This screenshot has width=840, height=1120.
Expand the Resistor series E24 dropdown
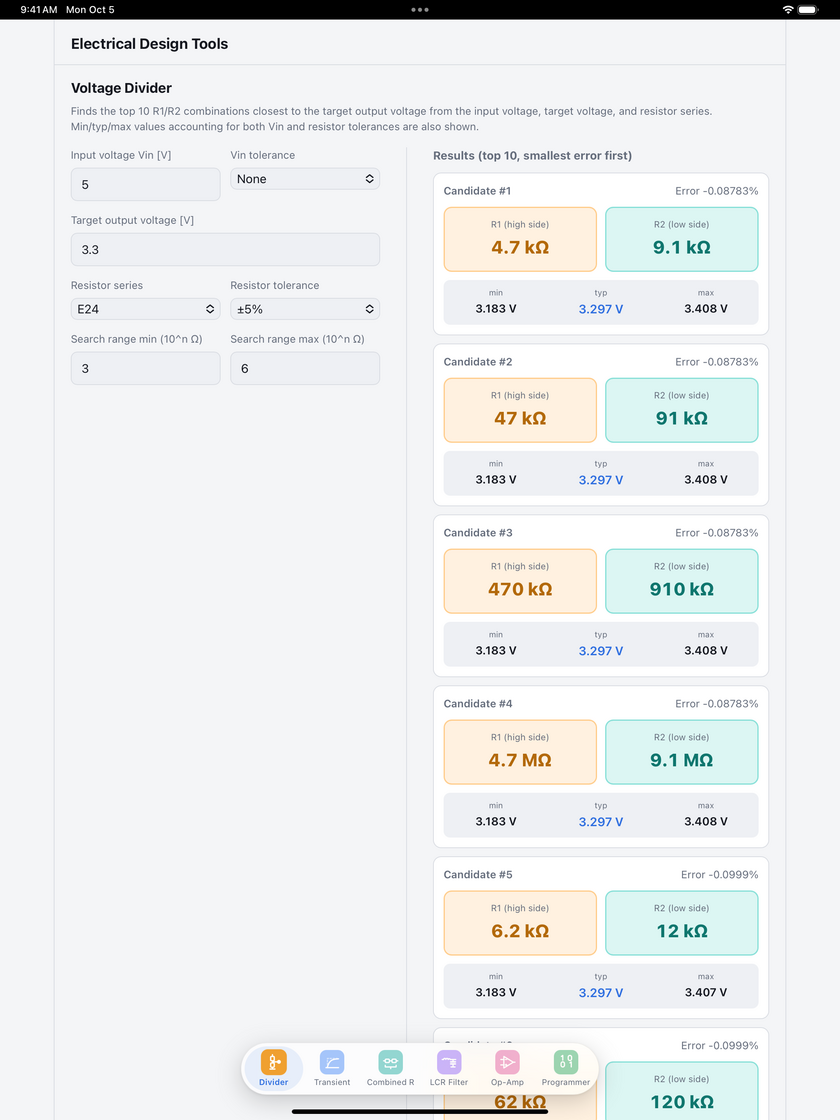[146, 309]
